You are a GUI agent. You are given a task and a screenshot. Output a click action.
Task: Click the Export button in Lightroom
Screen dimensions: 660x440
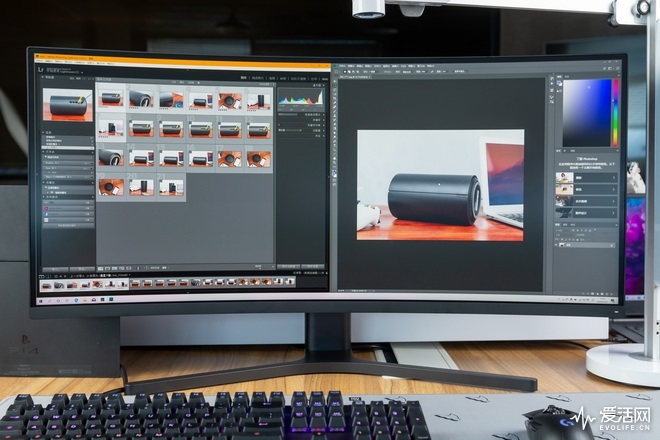(x=82, y=269)
